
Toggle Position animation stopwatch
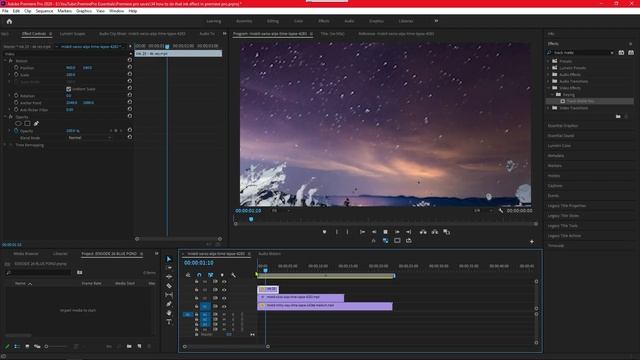click(16, 67)
